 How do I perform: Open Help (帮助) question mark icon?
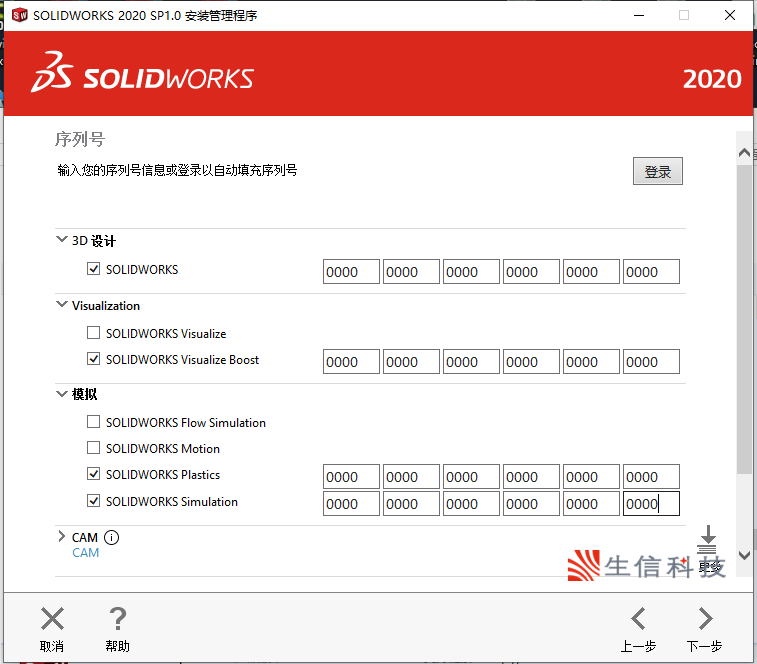[x=117, y=619]
